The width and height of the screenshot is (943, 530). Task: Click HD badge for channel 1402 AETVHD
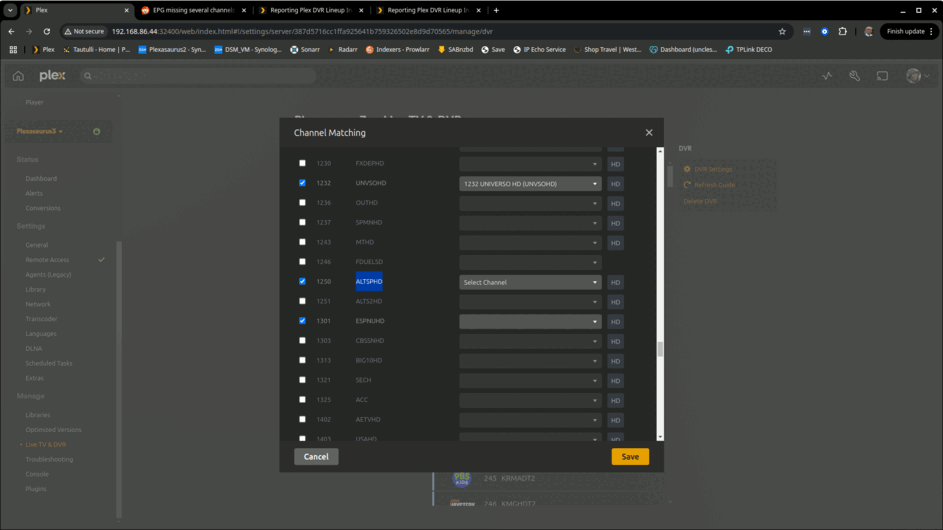click(x=615, y=420)
